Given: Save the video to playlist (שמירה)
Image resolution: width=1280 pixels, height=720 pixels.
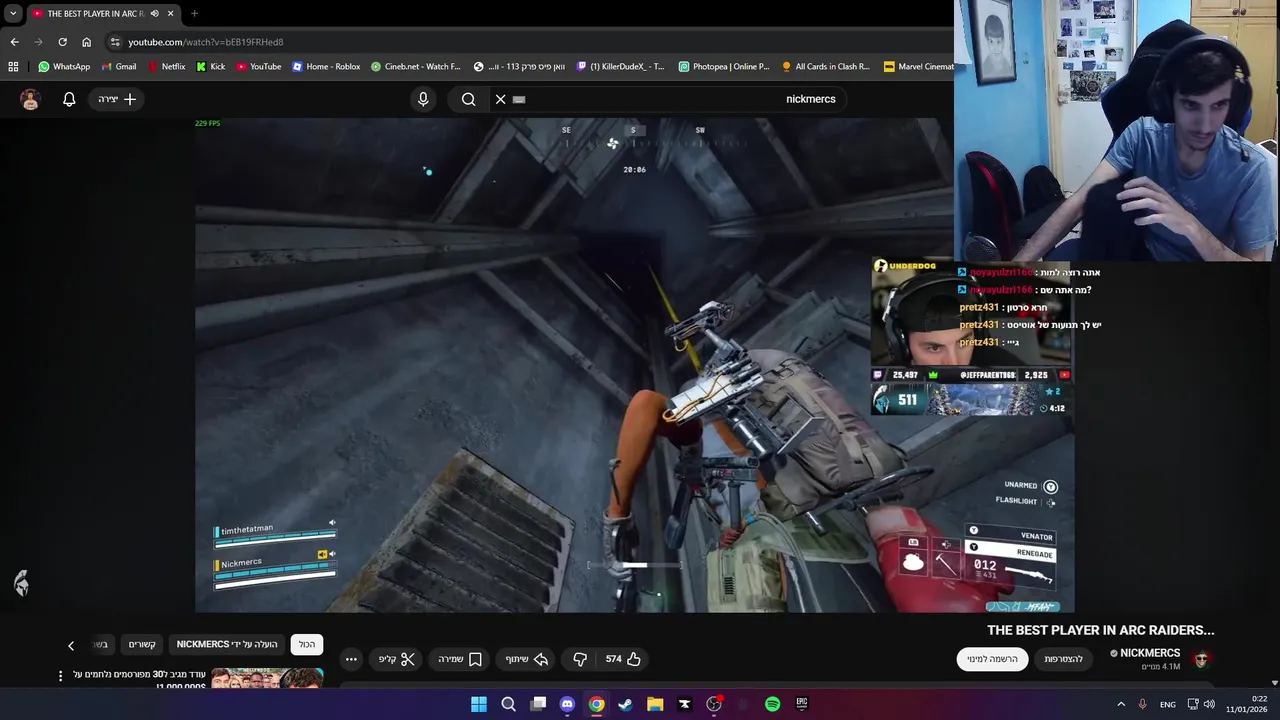Looking at the screenshot, I should point(460,659).
